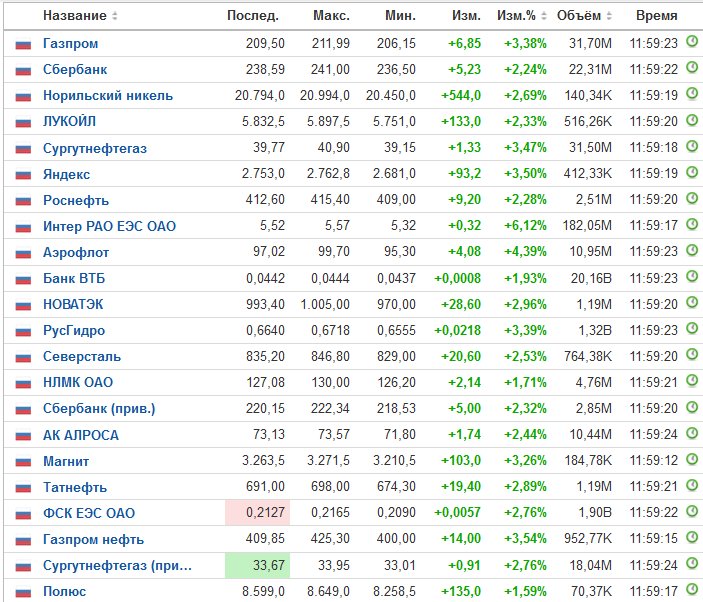Click the Послед. column header
This screenshot has width=703, height=602.
(x=253, y=16)
